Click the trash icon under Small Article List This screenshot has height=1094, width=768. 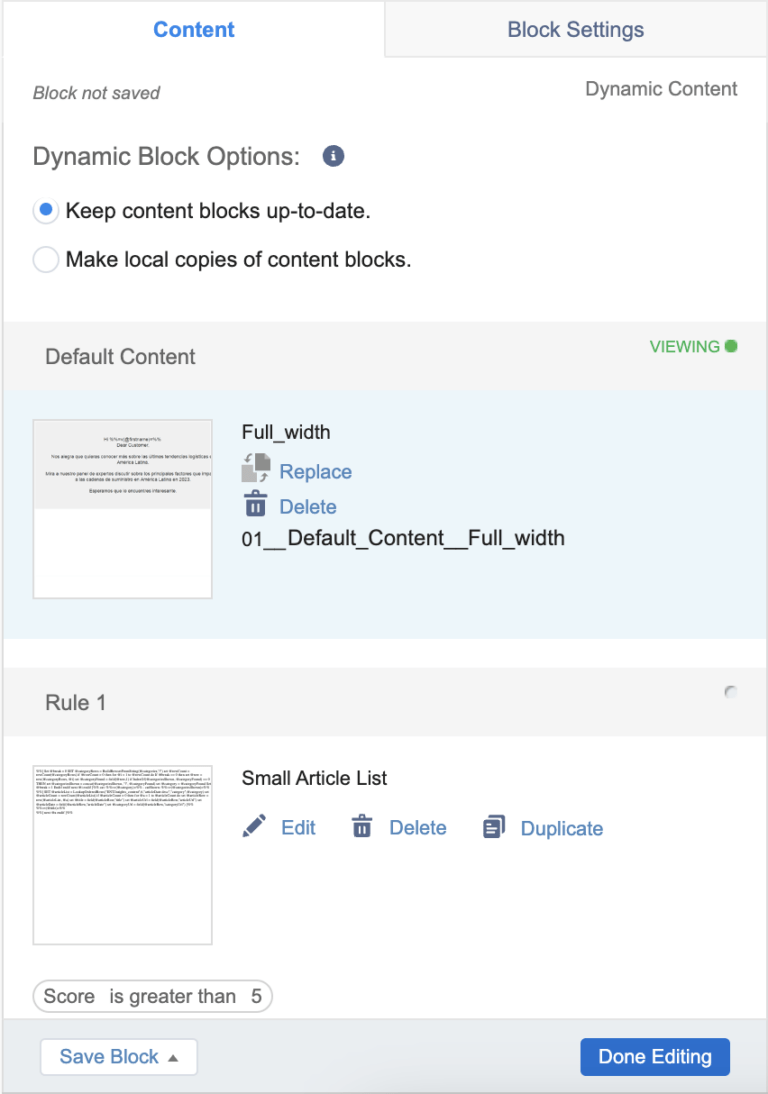(361, 827)
